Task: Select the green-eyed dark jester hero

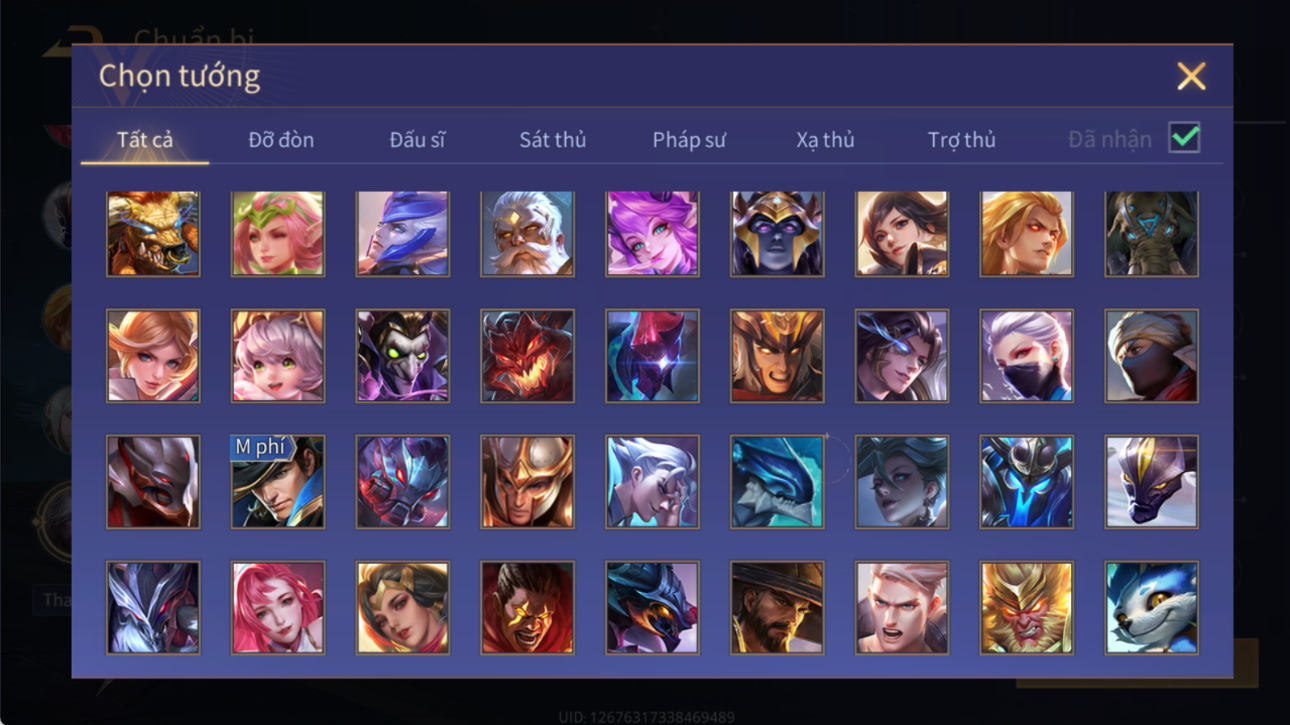Action: [x=402, y=356]
